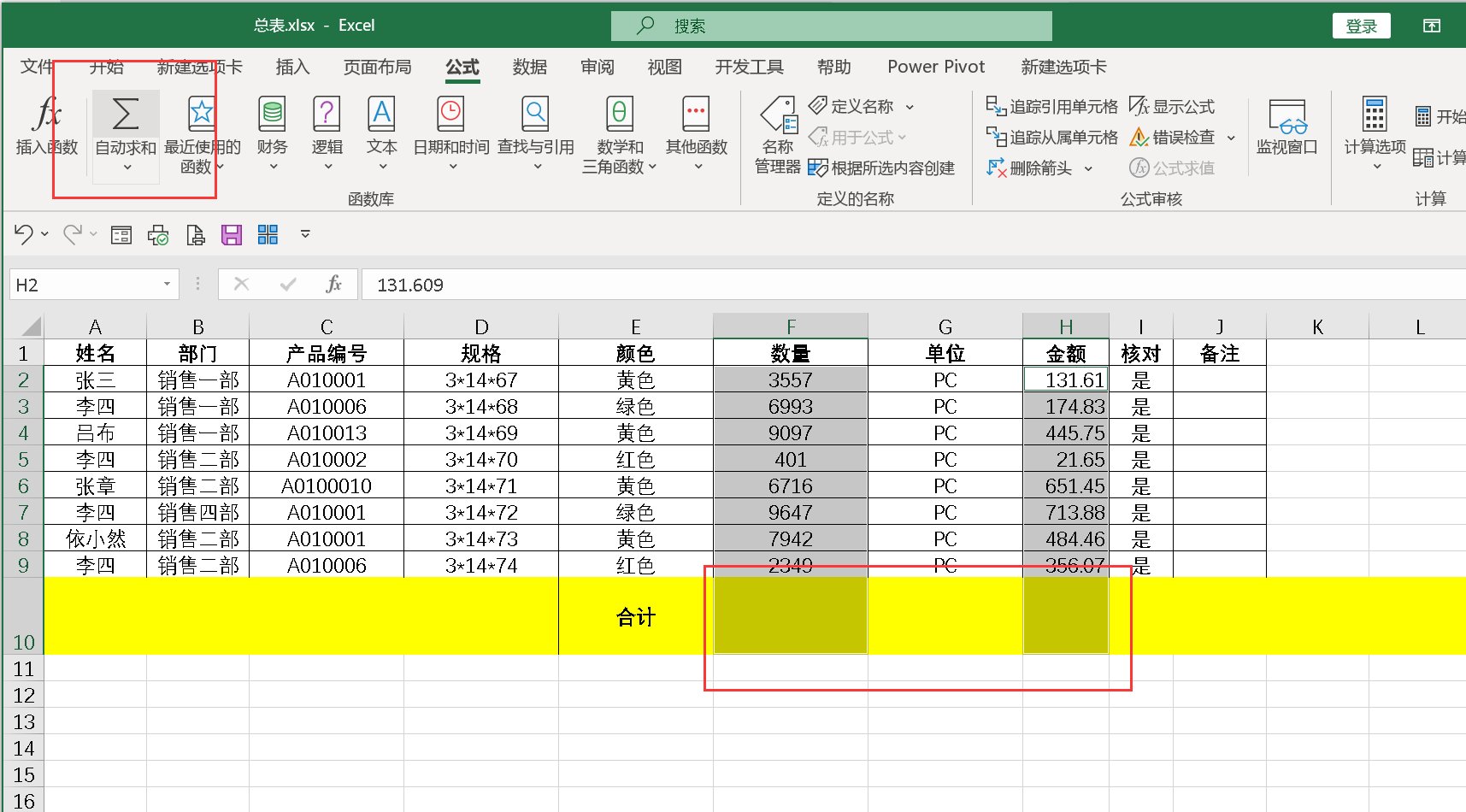This screenshot has height=812, width=1466.
Task: Open the Customize Quick Access Toolbar dropdown
Action: pyautogui.click(x=305, y=234)
